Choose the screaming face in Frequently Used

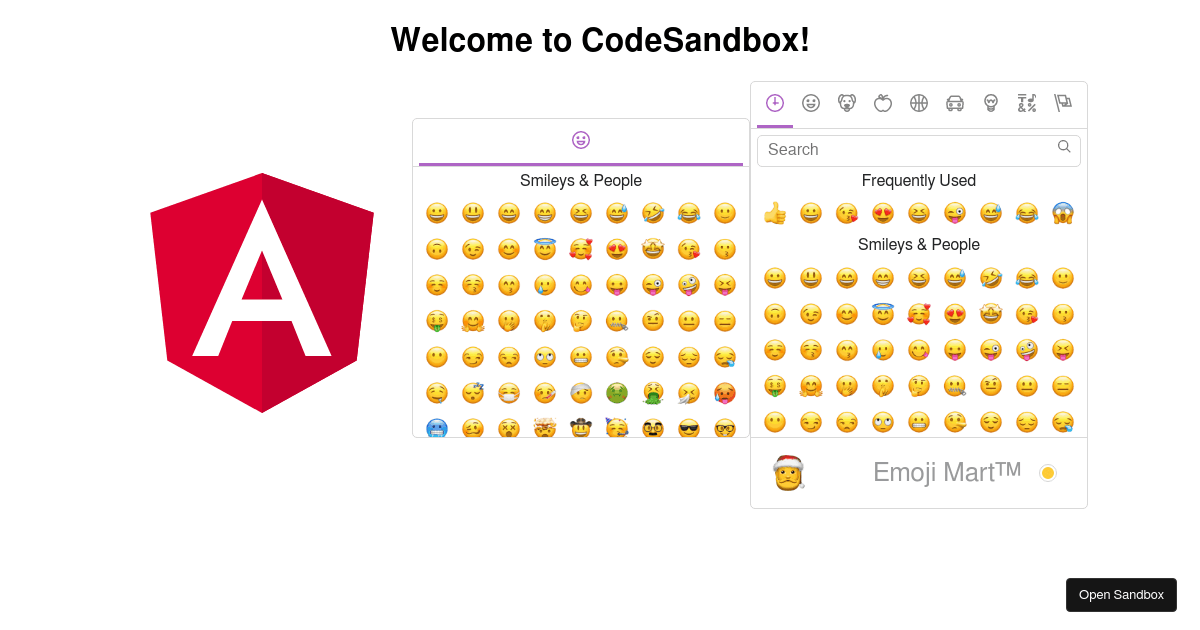pos(1063,213)
